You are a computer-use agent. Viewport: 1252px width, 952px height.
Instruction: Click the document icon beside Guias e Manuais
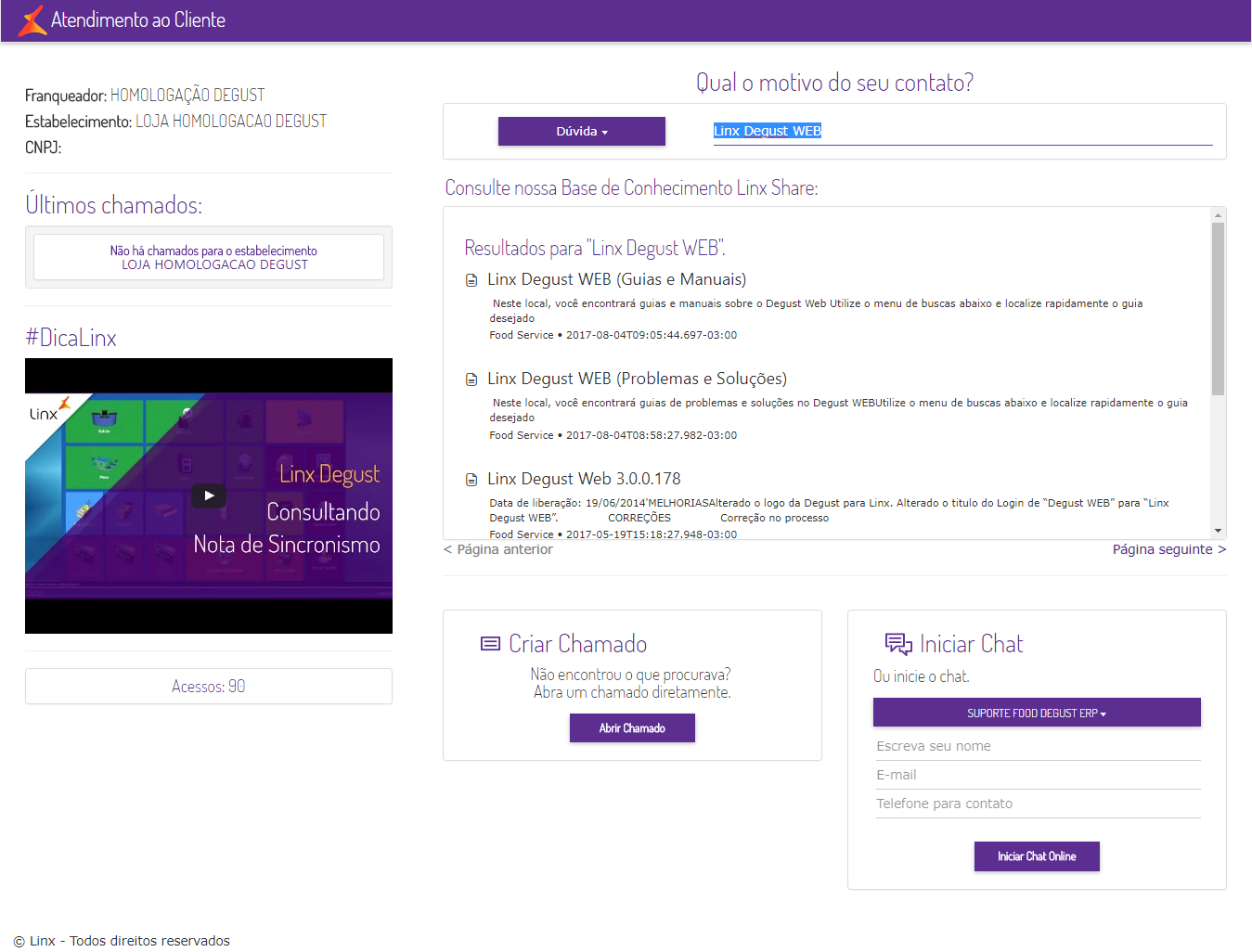[471, 280]
